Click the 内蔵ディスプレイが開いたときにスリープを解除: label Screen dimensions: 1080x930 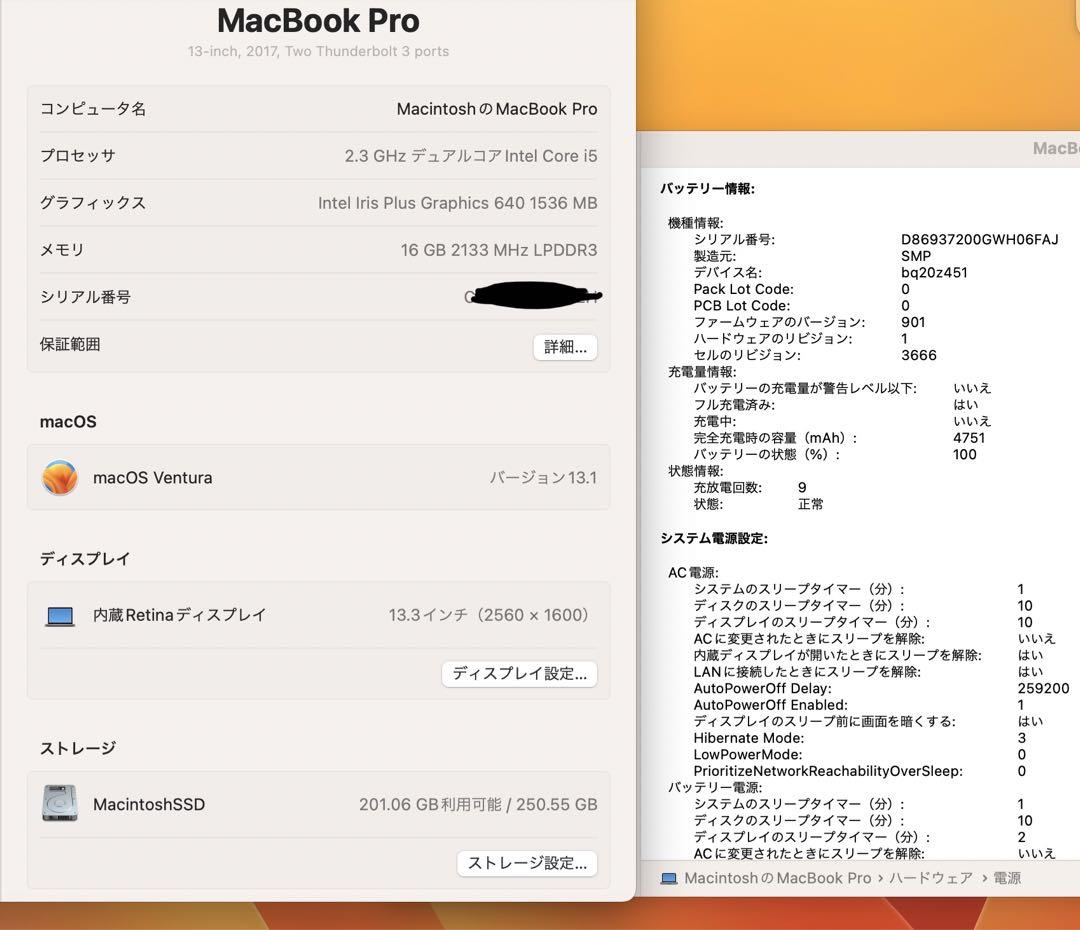[838, 655]
